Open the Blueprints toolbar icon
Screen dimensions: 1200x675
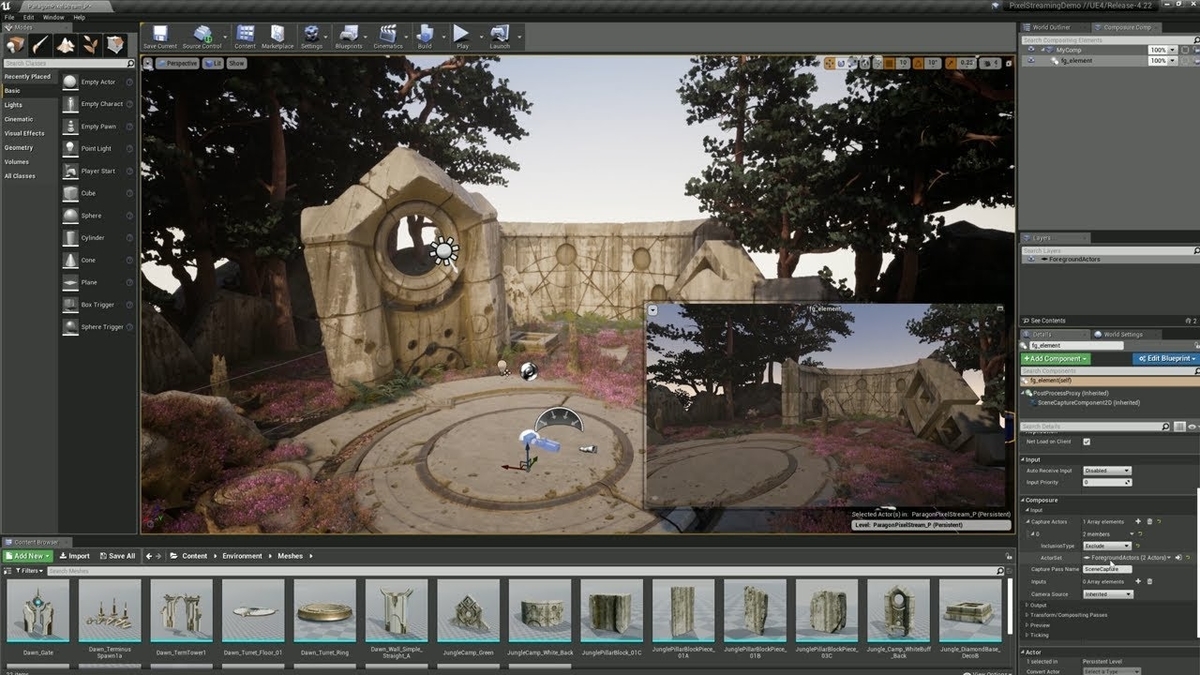(349, 37)
